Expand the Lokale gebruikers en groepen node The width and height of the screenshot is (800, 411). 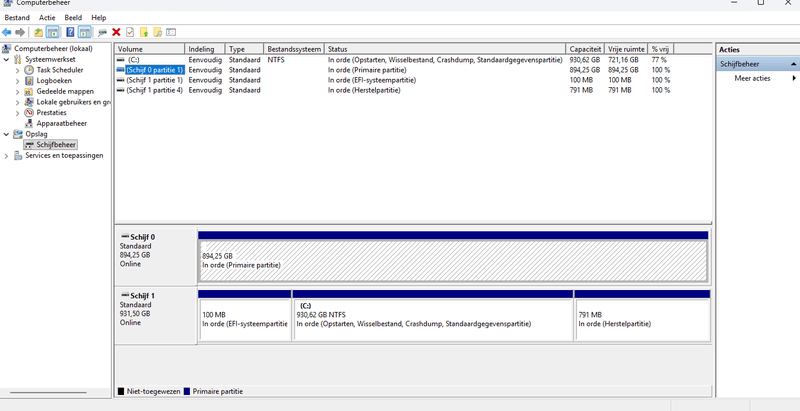tap(17, 102)
